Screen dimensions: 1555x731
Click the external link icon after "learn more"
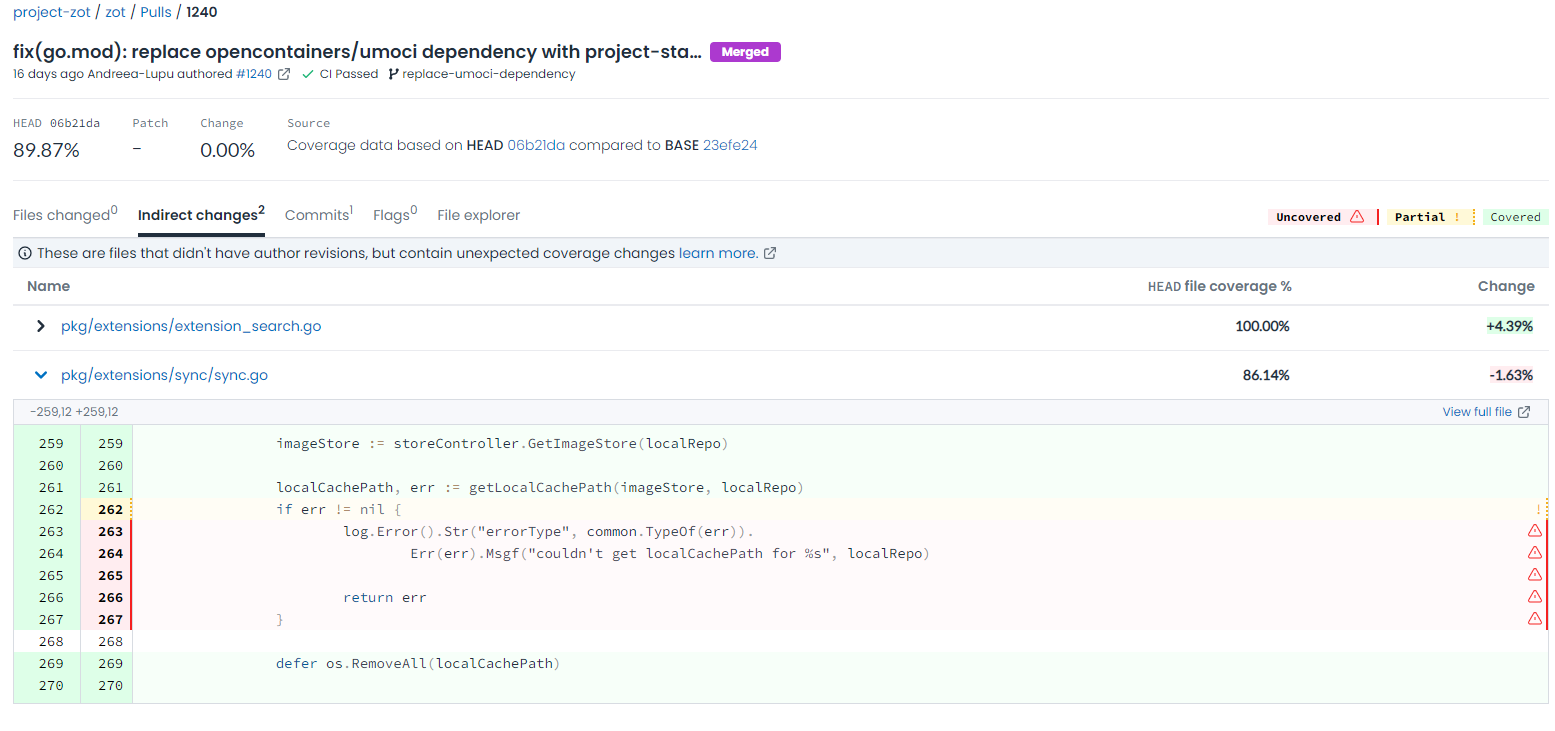tap(768, 252)
